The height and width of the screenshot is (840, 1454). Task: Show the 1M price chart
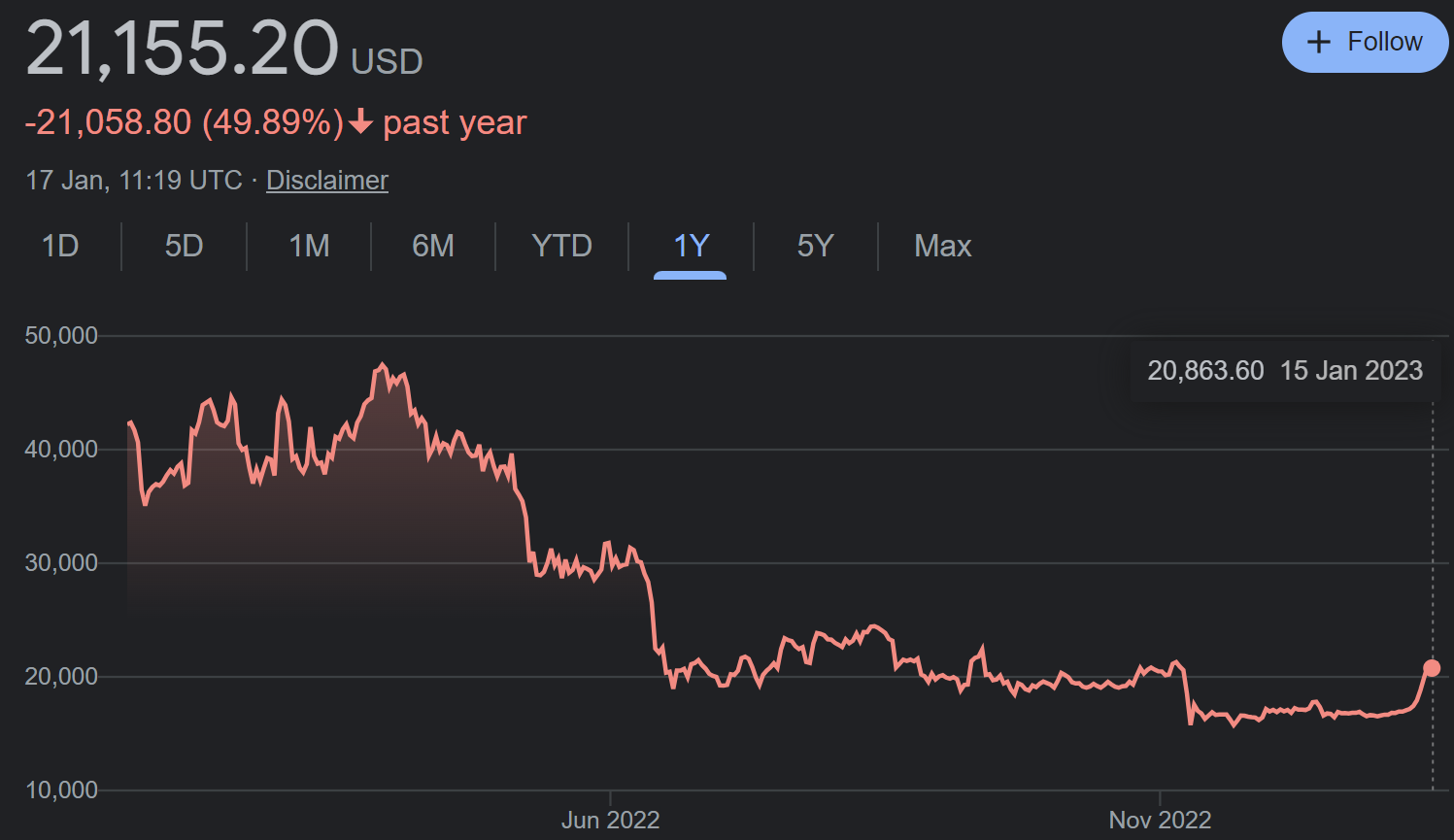click(309, 246)
